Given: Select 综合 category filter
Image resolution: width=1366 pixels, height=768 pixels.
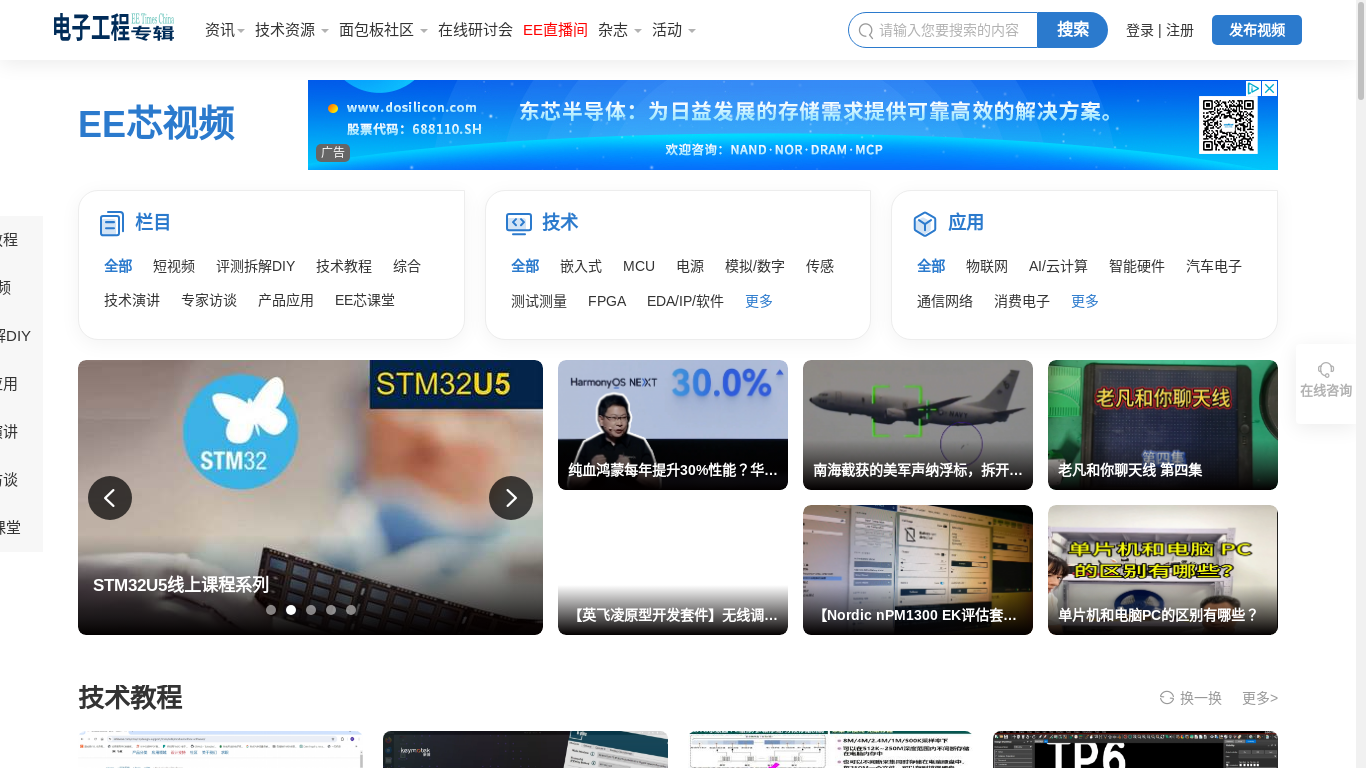Looking at the screenshot, I should (407, 266).
